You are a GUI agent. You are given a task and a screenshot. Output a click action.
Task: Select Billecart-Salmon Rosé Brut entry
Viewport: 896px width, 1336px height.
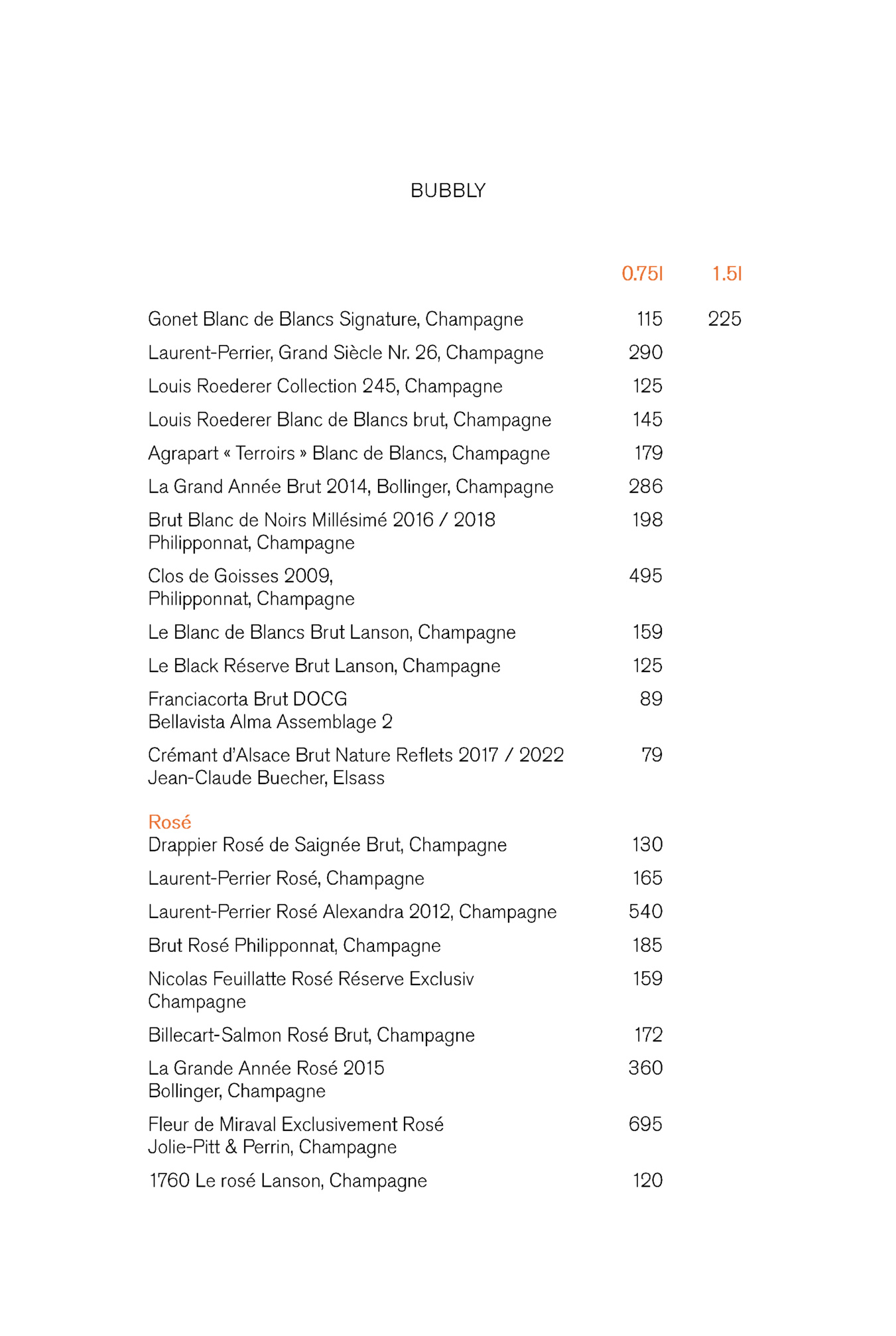point(311,1035)
